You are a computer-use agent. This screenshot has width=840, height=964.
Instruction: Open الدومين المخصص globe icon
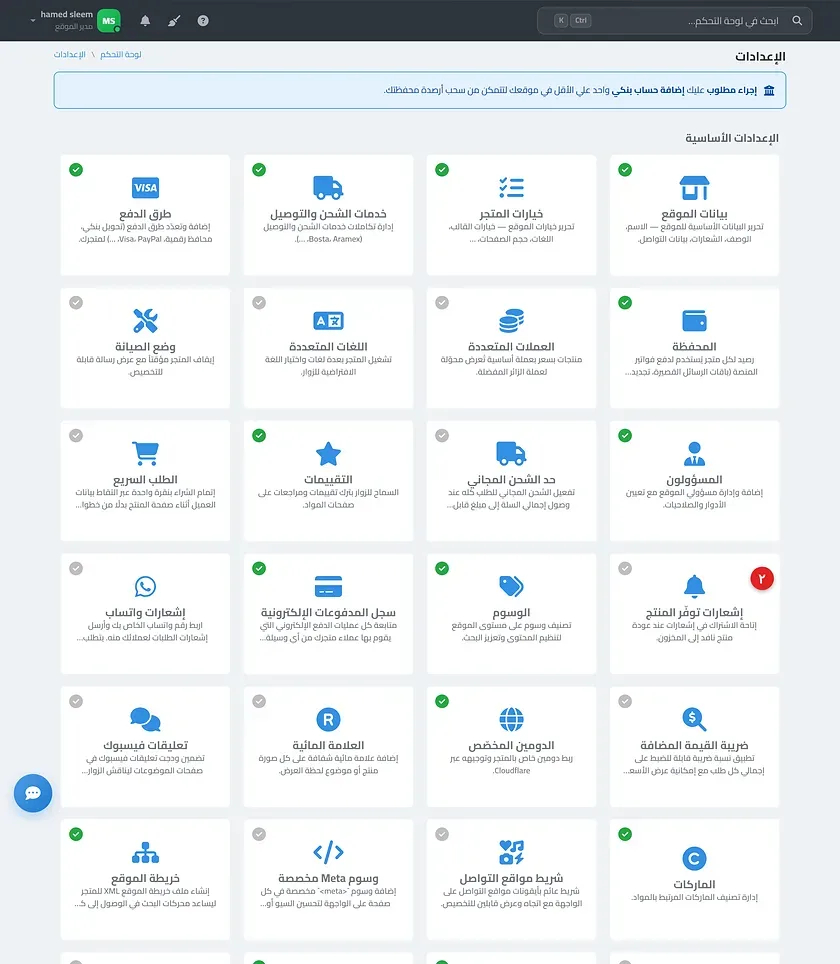[512, 719]
